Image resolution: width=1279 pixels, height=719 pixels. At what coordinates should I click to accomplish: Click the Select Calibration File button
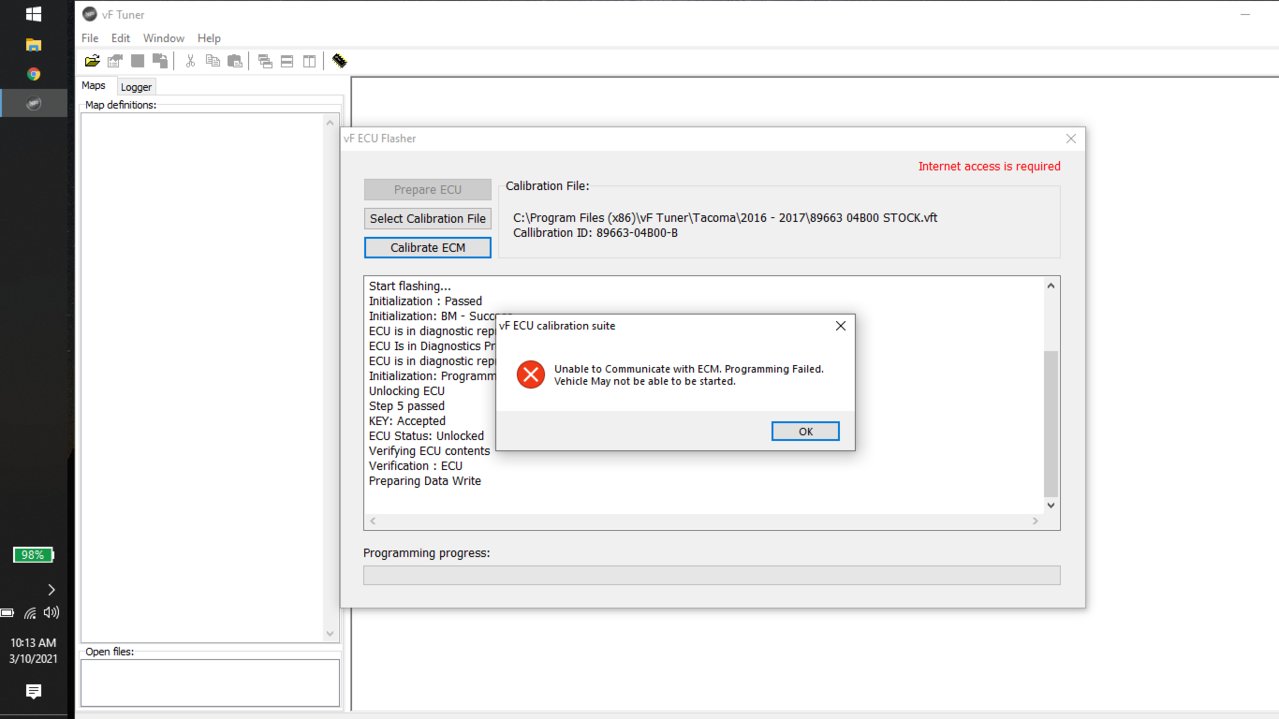(427, 218)
